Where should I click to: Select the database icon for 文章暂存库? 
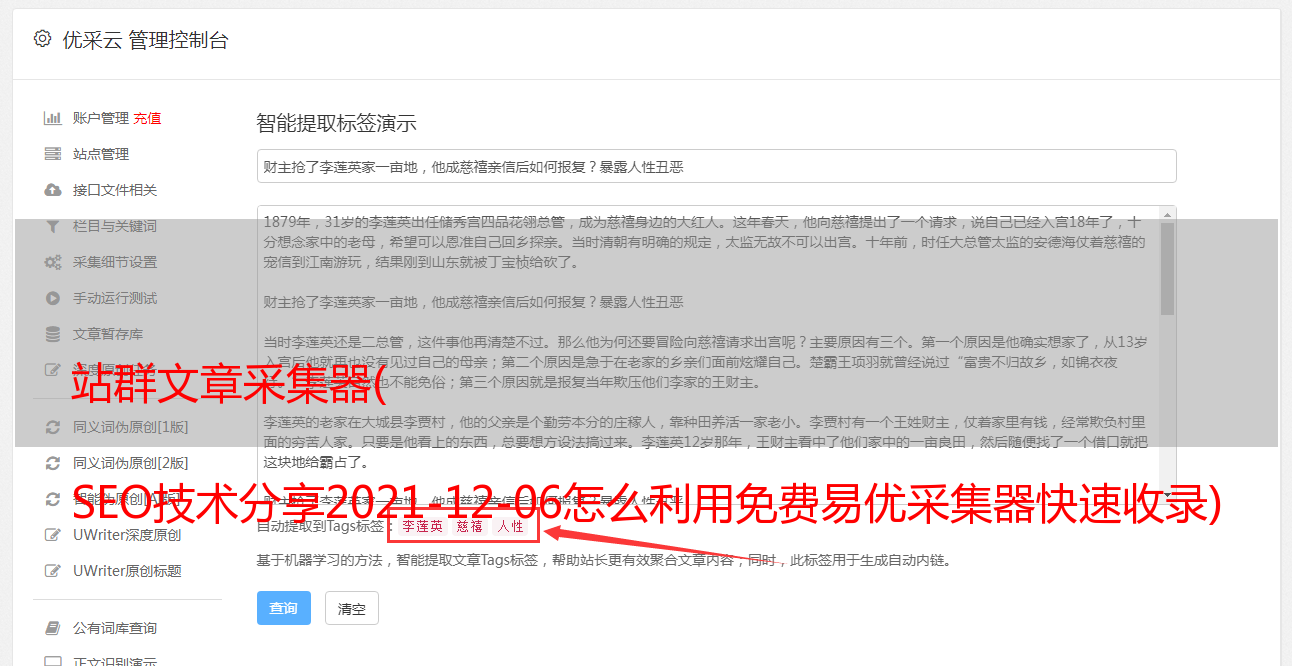tap(53, 334)
